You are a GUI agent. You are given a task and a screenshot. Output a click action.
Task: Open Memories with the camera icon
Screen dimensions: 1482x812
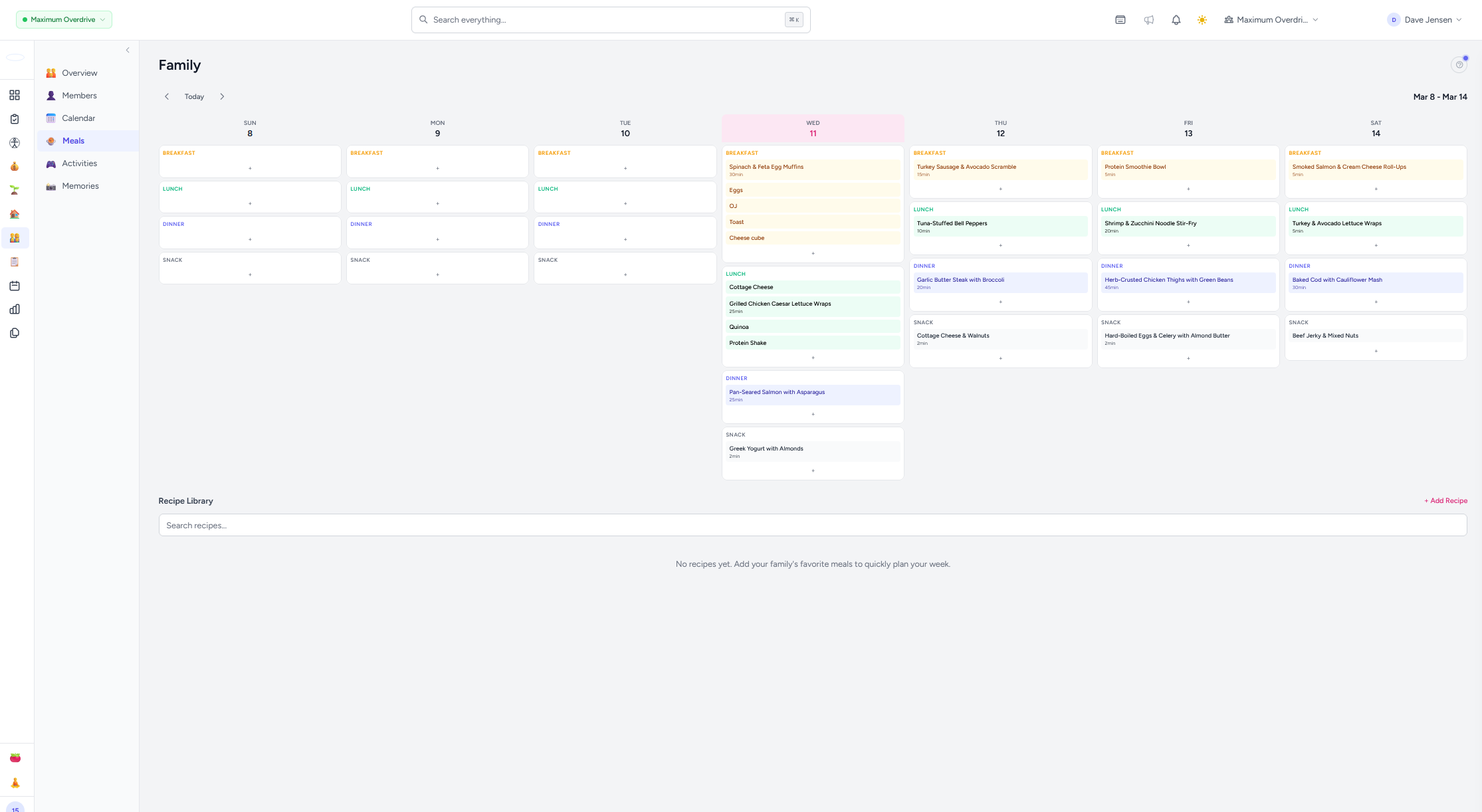[x=80, y=186]
